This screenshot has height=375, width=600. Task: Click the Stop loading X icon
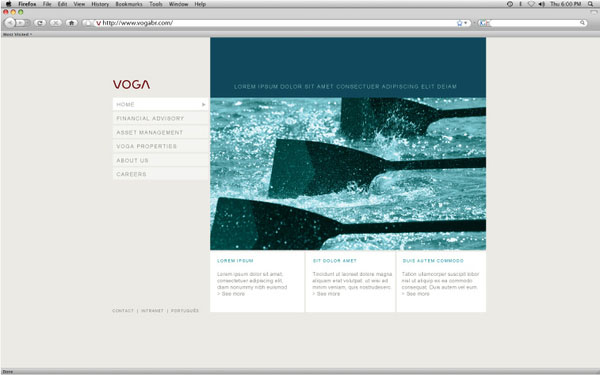click(55, 23)
